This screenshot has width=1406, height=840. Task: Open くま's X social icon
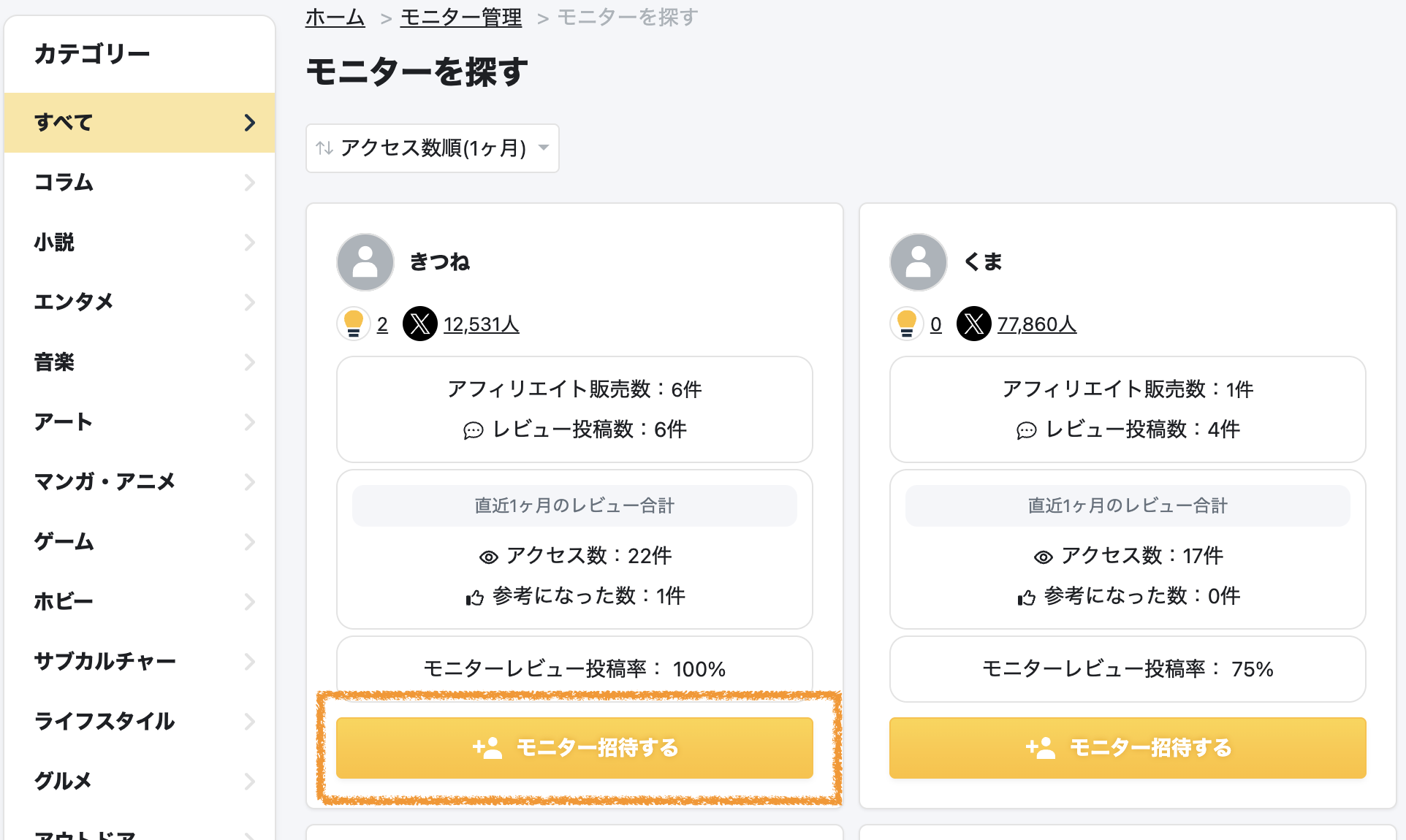tap(973, 324)
